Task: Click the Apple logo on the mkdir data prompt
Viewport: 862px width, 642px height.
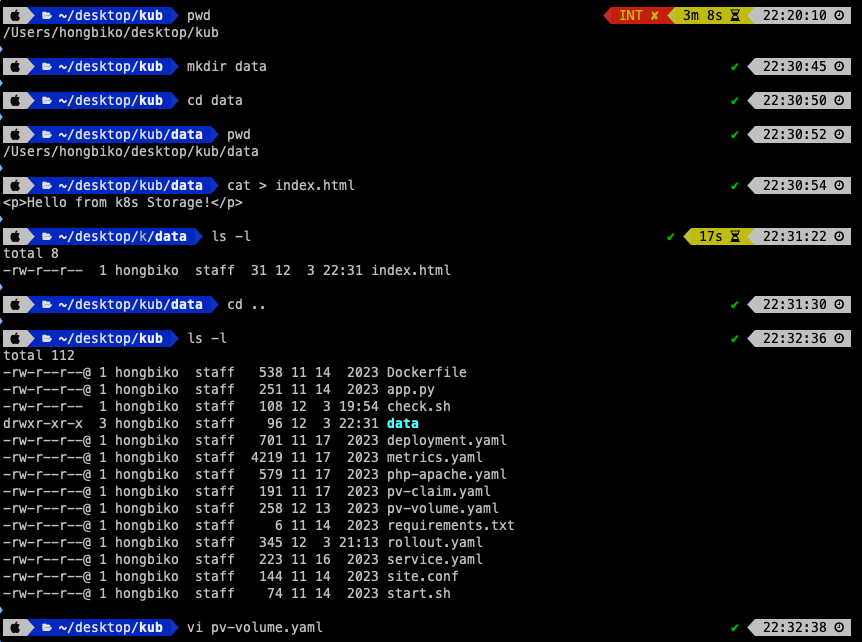Action: tap(15, 67)
